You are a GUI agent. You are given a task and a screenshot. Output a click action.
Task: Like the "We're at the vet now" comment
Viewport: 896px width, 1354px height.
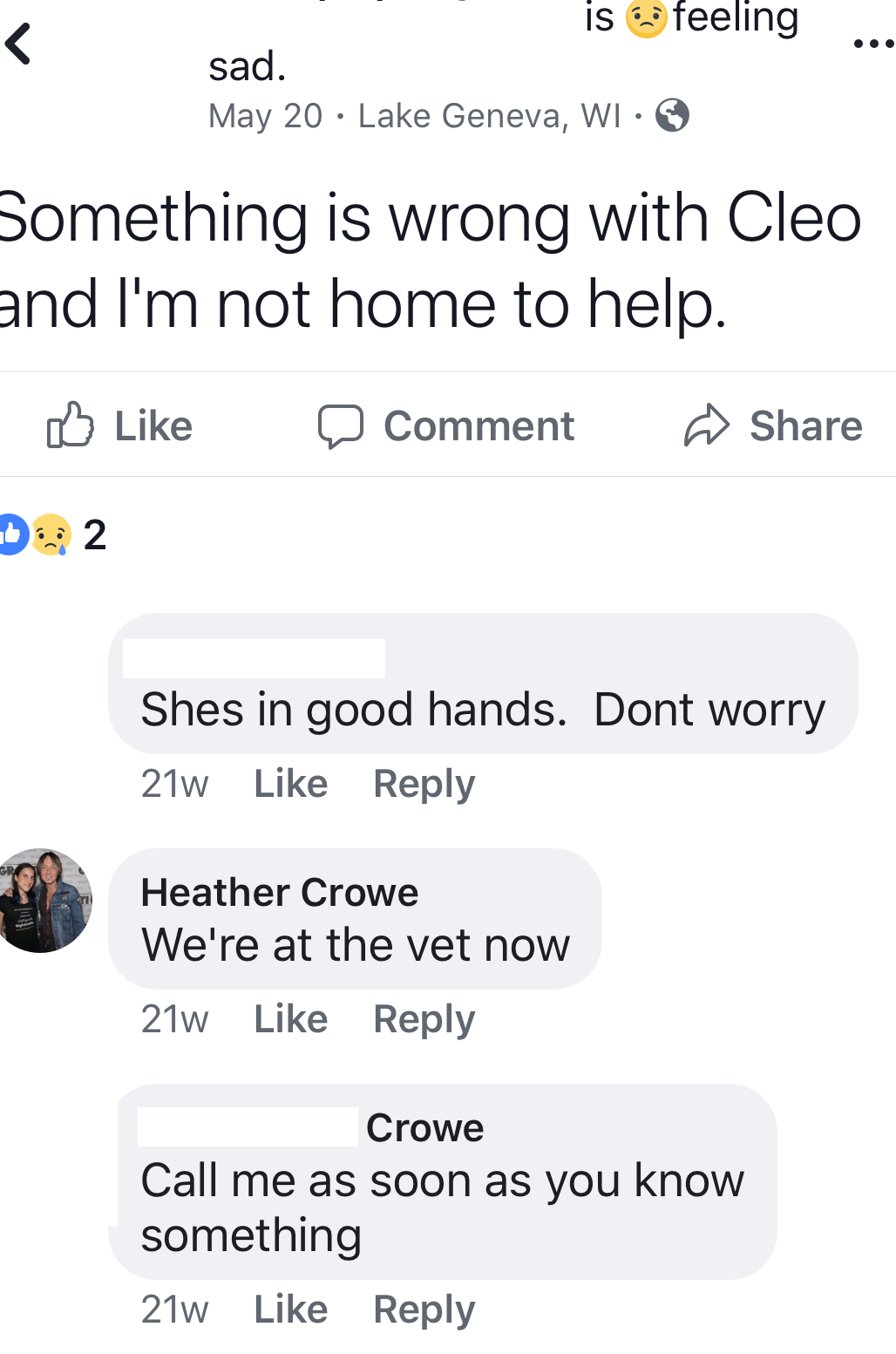click(290, 1018)
